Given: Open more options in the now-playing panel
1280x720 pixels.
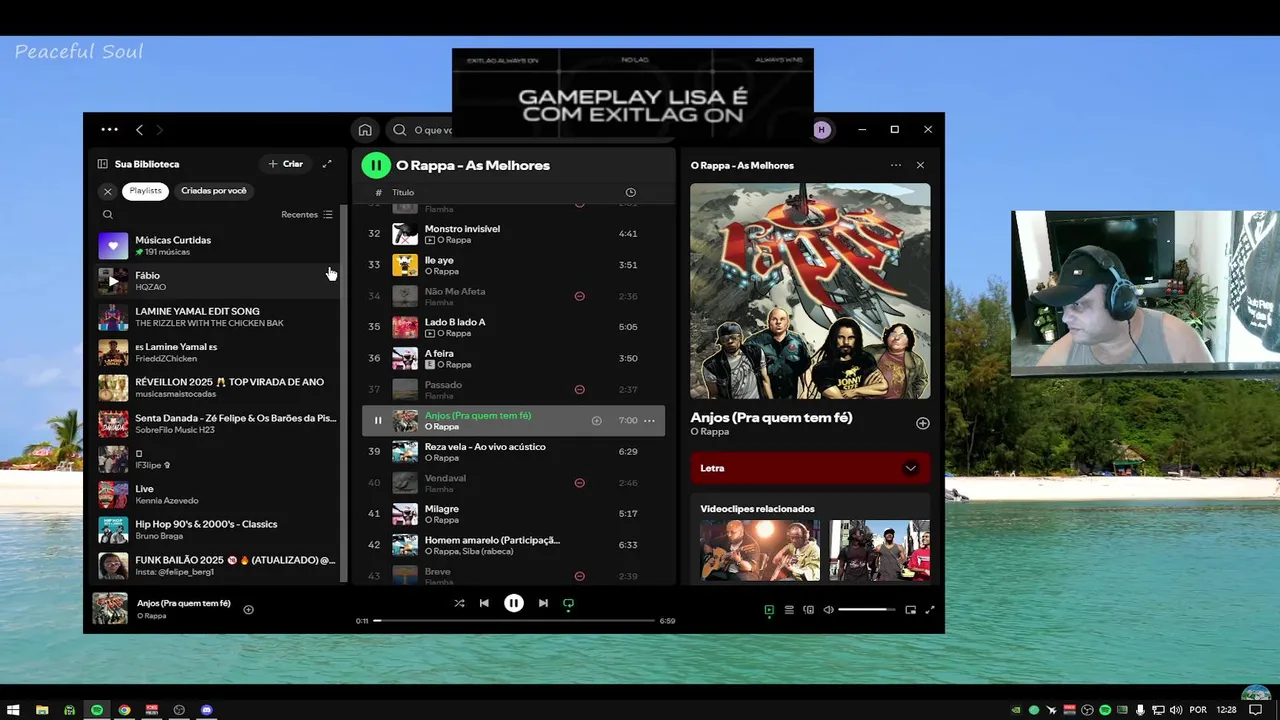Looking at the screenshot, I should (895, 166).
